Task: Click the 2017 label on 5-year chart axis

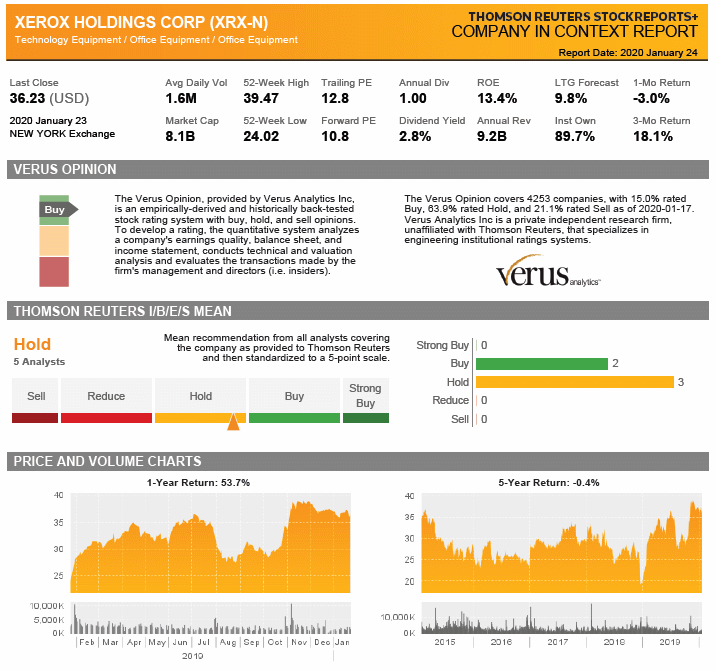Action: [558, 642]
